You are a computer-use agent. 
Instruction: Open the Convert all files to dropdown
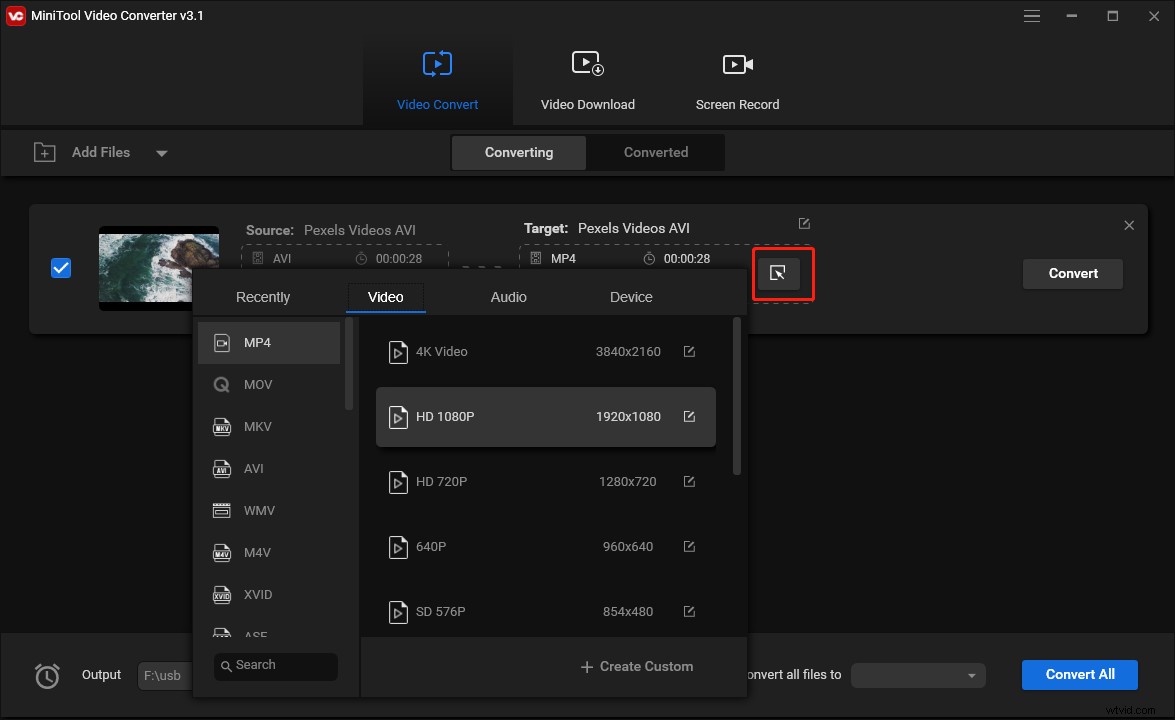pyautogui.click(x=917, y=675)
